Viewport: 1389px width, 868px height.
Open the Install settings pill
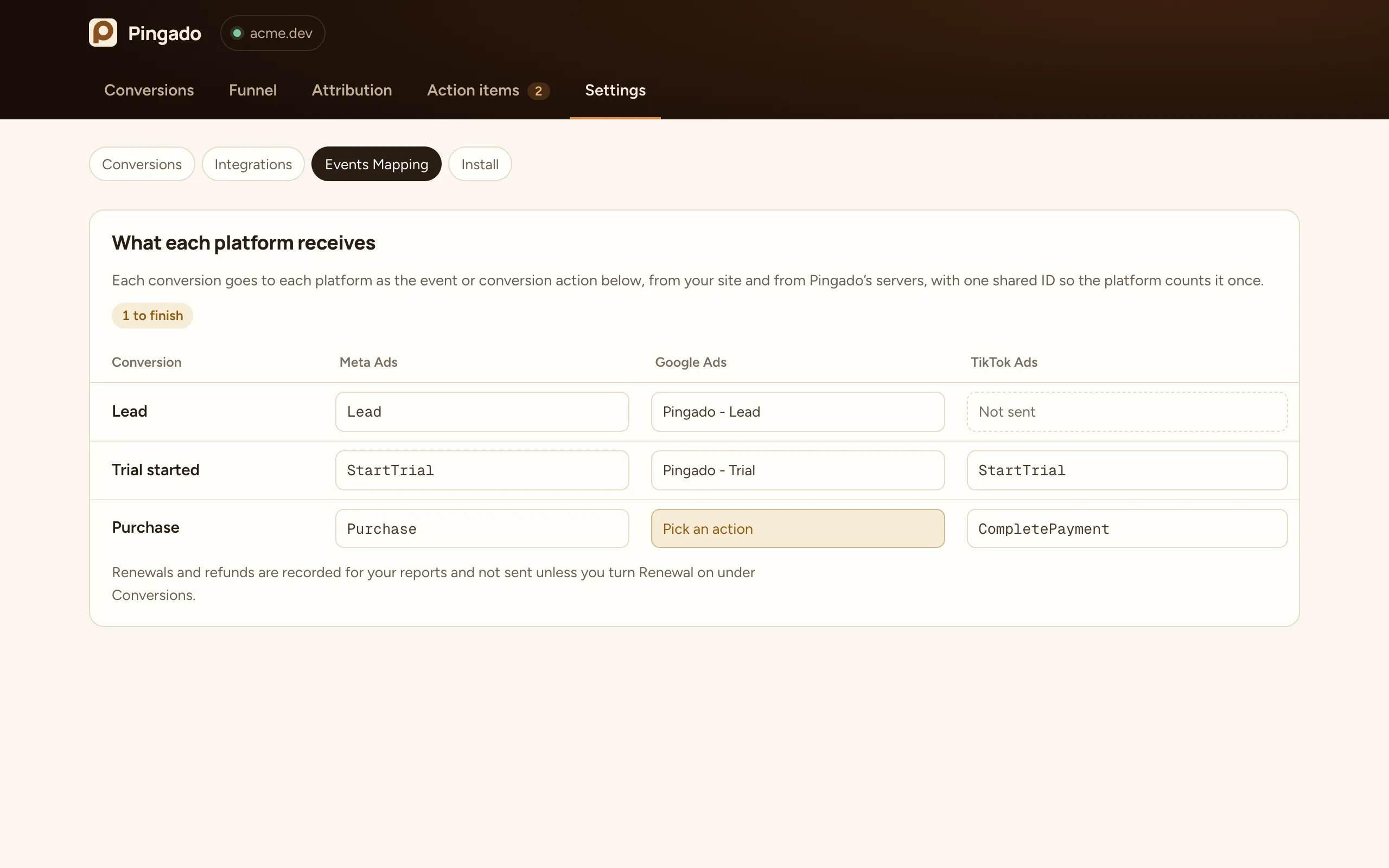point(480,164)
